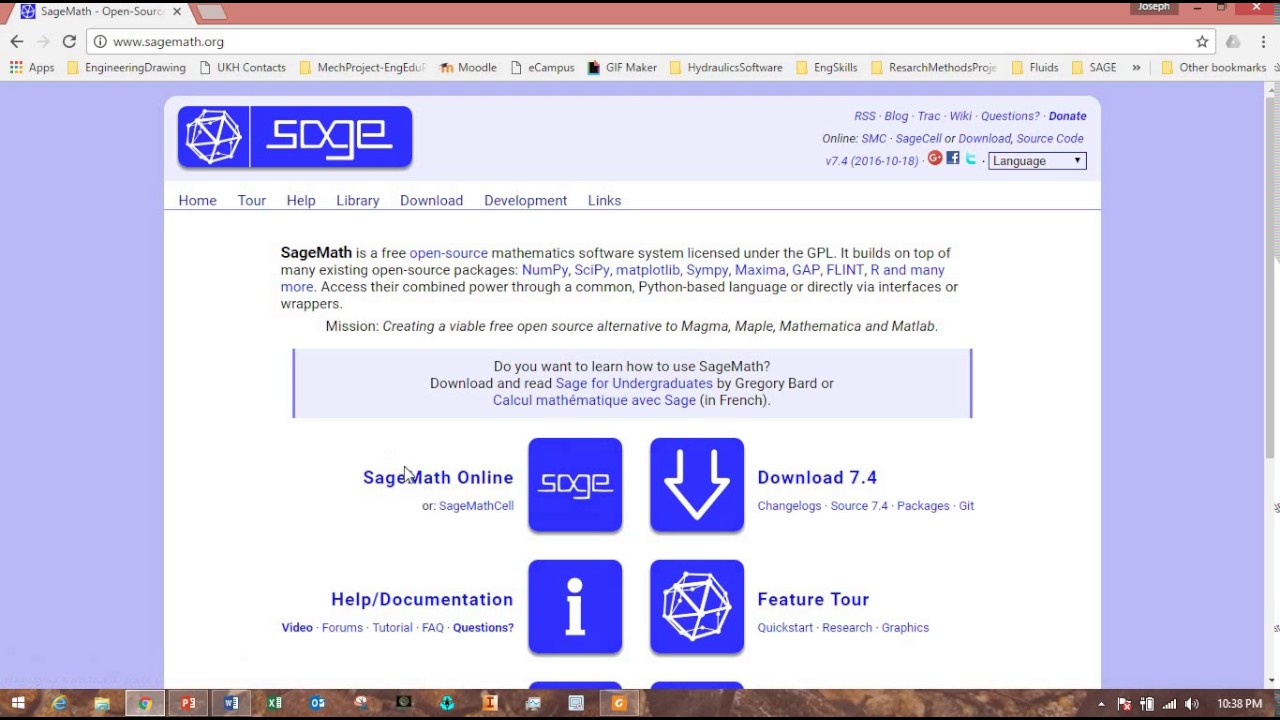Click the Trac link
1280x720 pixels.
coord(929,116)
